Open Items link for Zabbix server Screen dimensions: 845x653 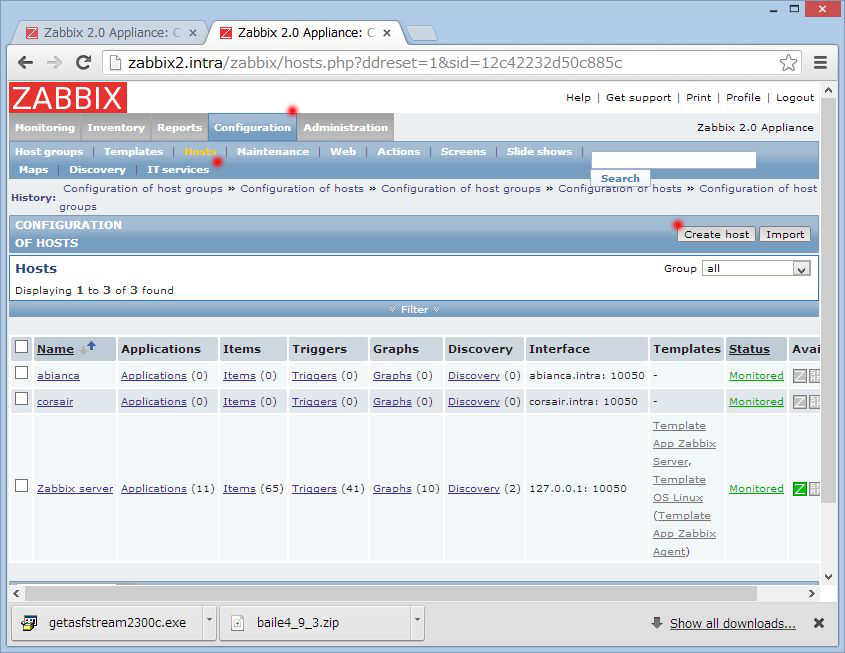[x=239, y=489]
